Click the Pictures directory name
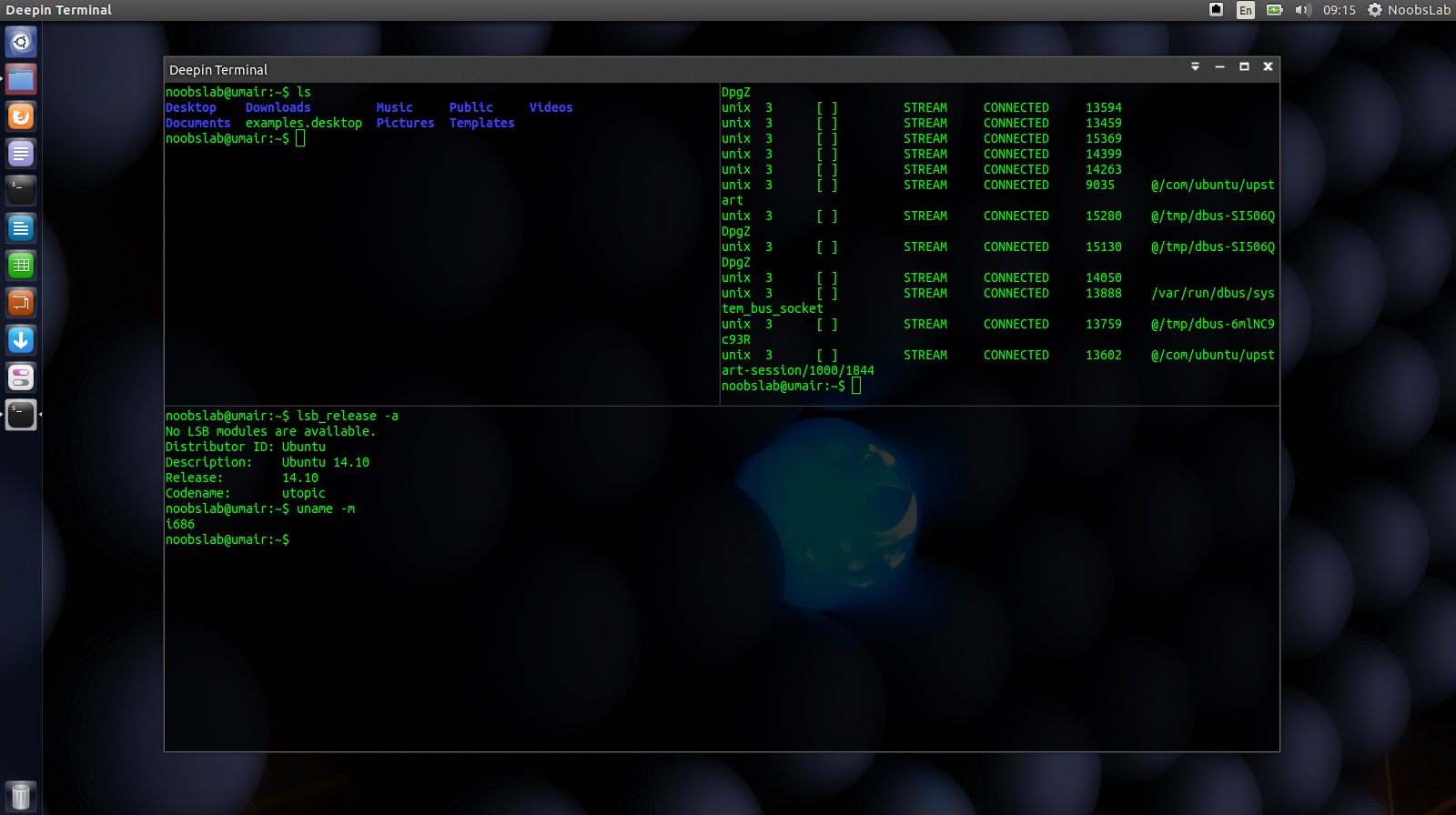This screenshot has width=1456, height=815. tap(406, 123)
